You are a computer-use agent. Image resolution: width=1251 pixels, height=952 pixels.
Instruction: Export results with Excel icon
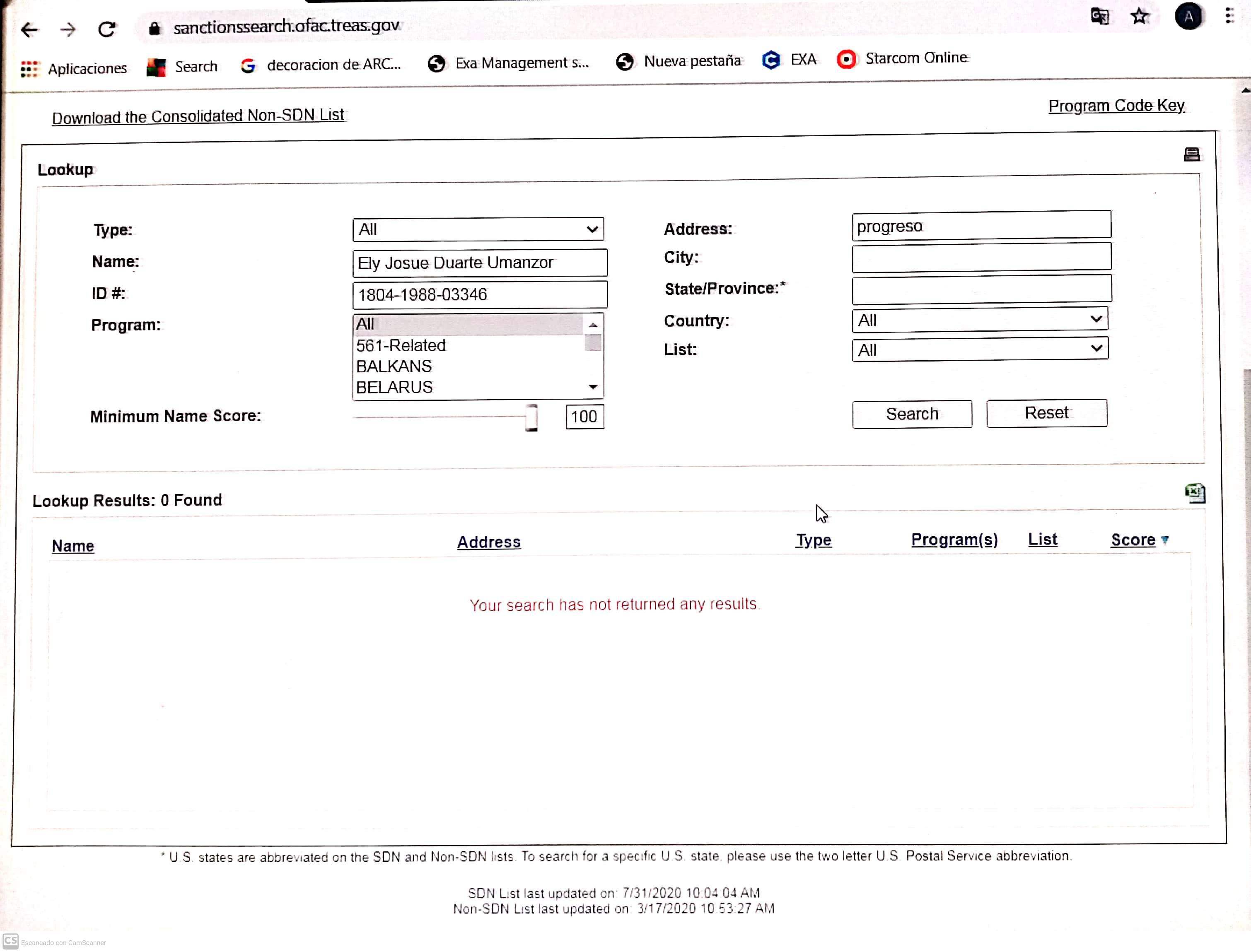coord(1195,493)
